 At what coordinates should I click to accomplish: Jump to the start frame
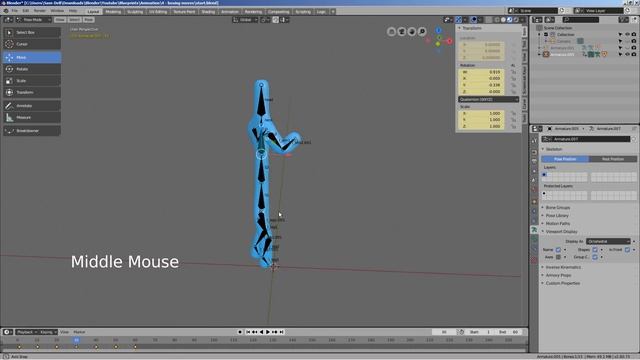248,332
